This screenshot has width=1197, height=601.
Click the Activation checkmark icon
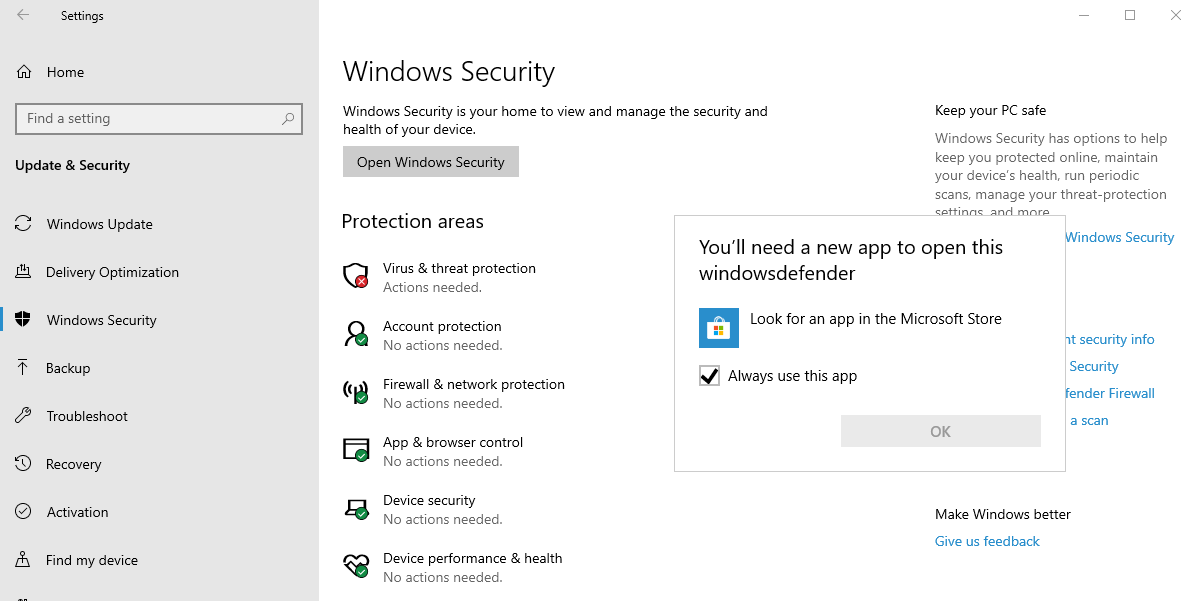click(x=23, y=512)
